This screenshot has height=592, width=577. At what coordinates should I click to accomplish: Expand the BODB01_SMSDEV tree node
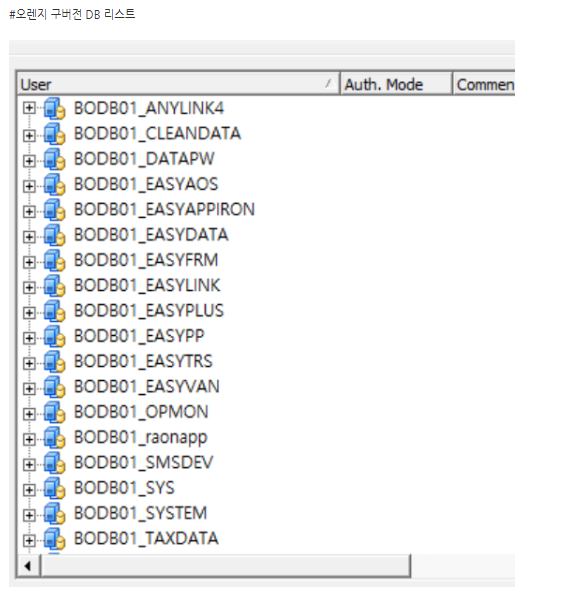29,465
